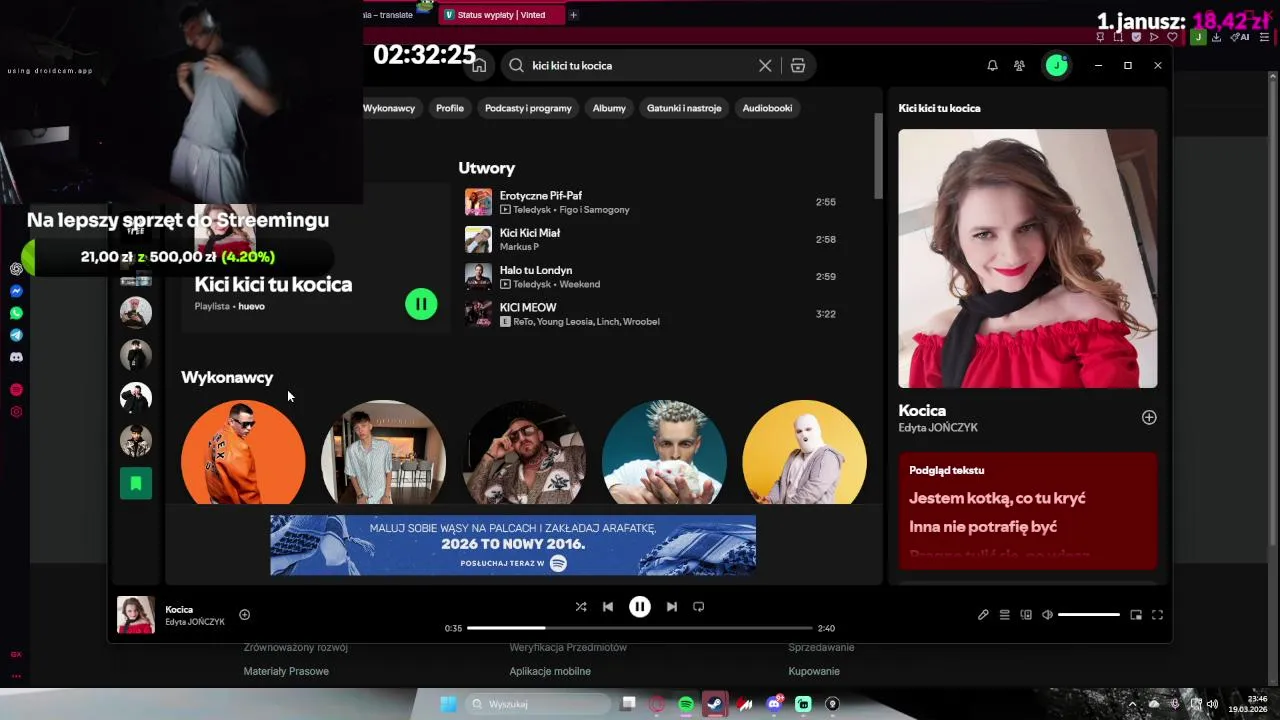Open Opera GX icon in the taskbar
This screenshot has height=720, width=1280.
[x=657, y=704]
